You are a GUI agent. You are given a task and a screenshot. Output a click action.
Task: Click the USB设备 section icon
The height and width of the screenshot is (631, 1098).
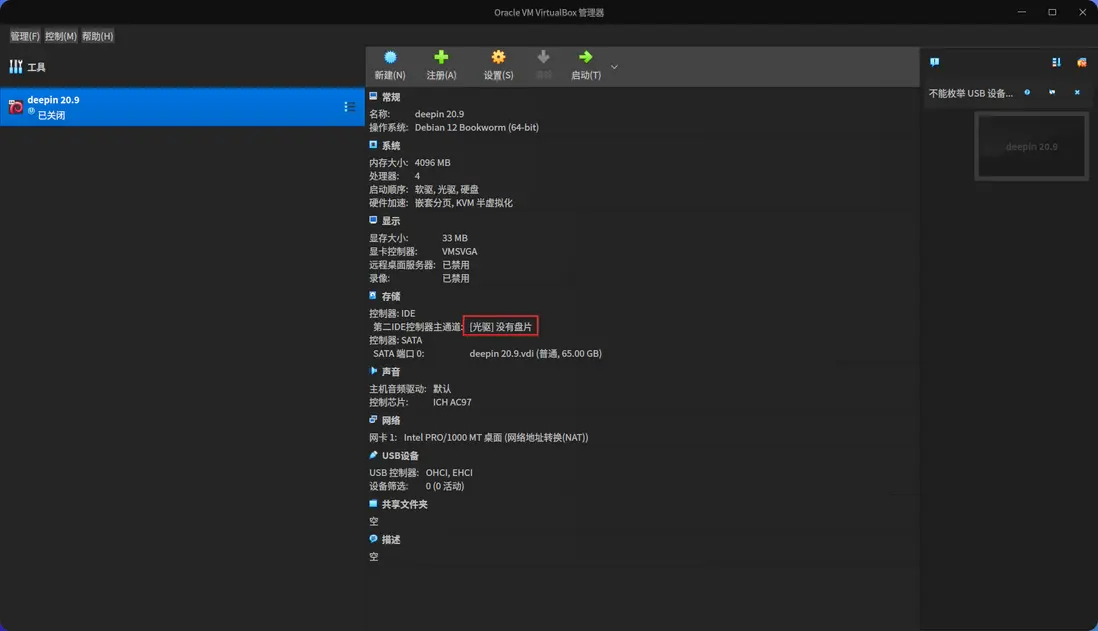(x=373, y=455)
